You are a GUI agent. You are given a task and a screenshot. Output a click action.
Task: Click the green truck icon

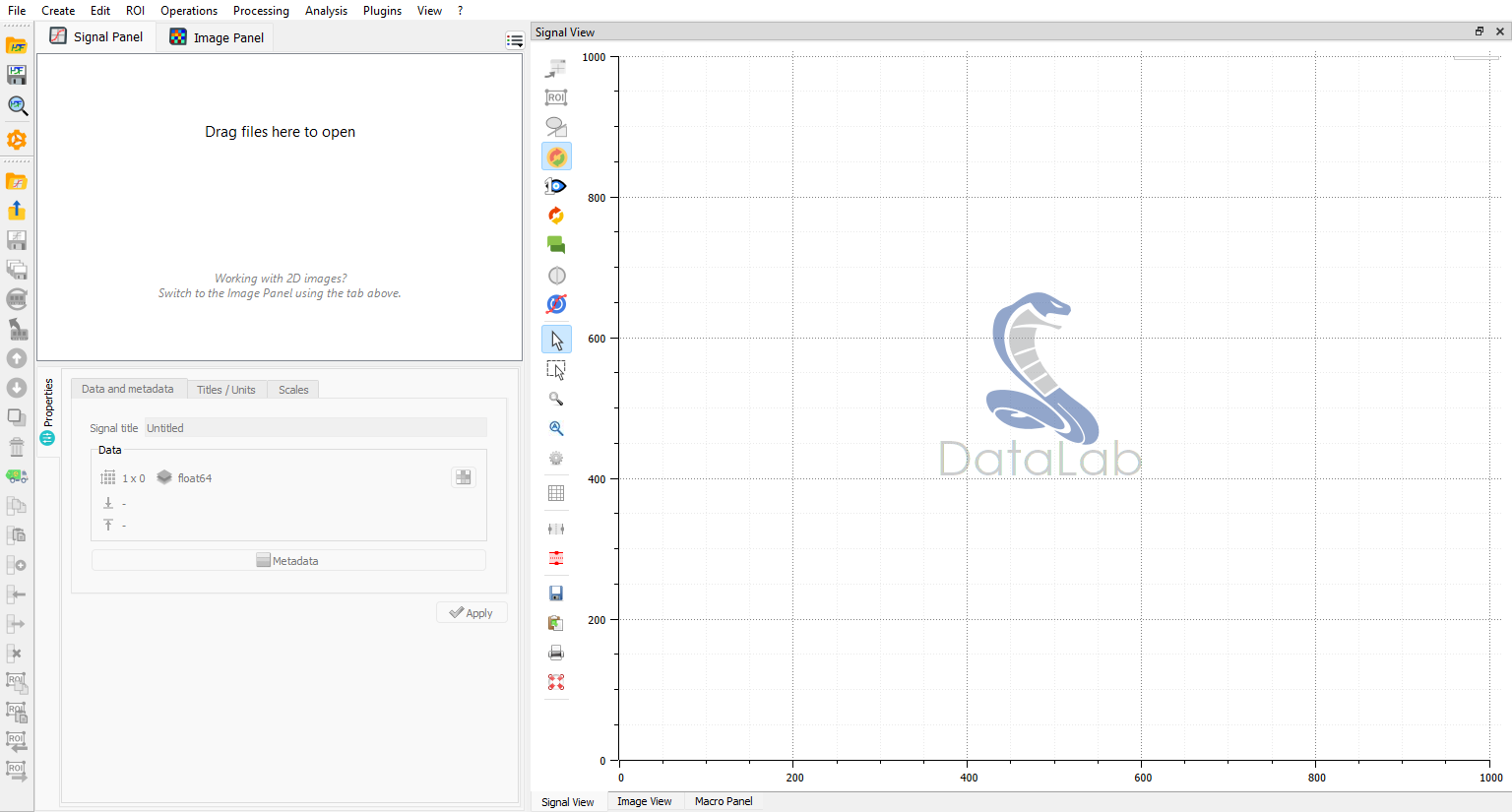(17, 476)
